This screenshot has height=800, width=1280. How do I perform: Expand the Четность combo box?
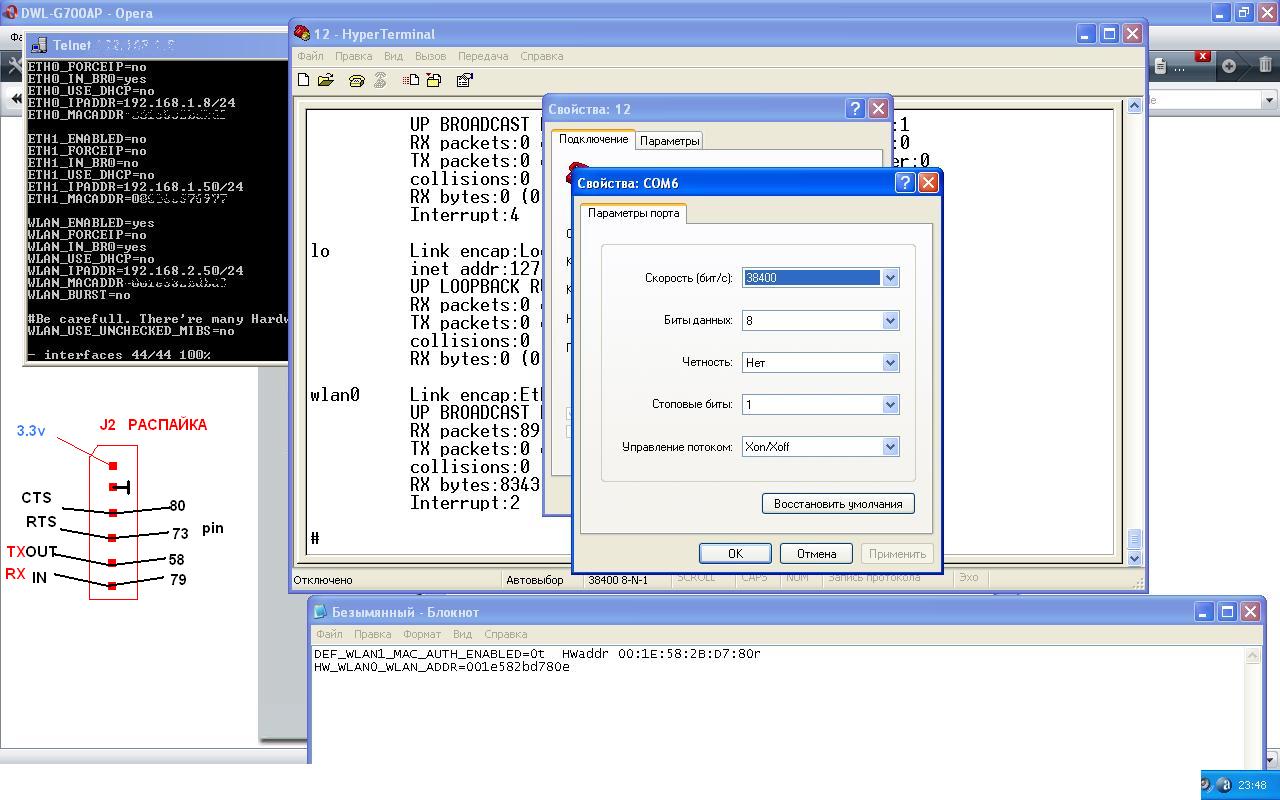pyautogui.click(x=890, y=362)
